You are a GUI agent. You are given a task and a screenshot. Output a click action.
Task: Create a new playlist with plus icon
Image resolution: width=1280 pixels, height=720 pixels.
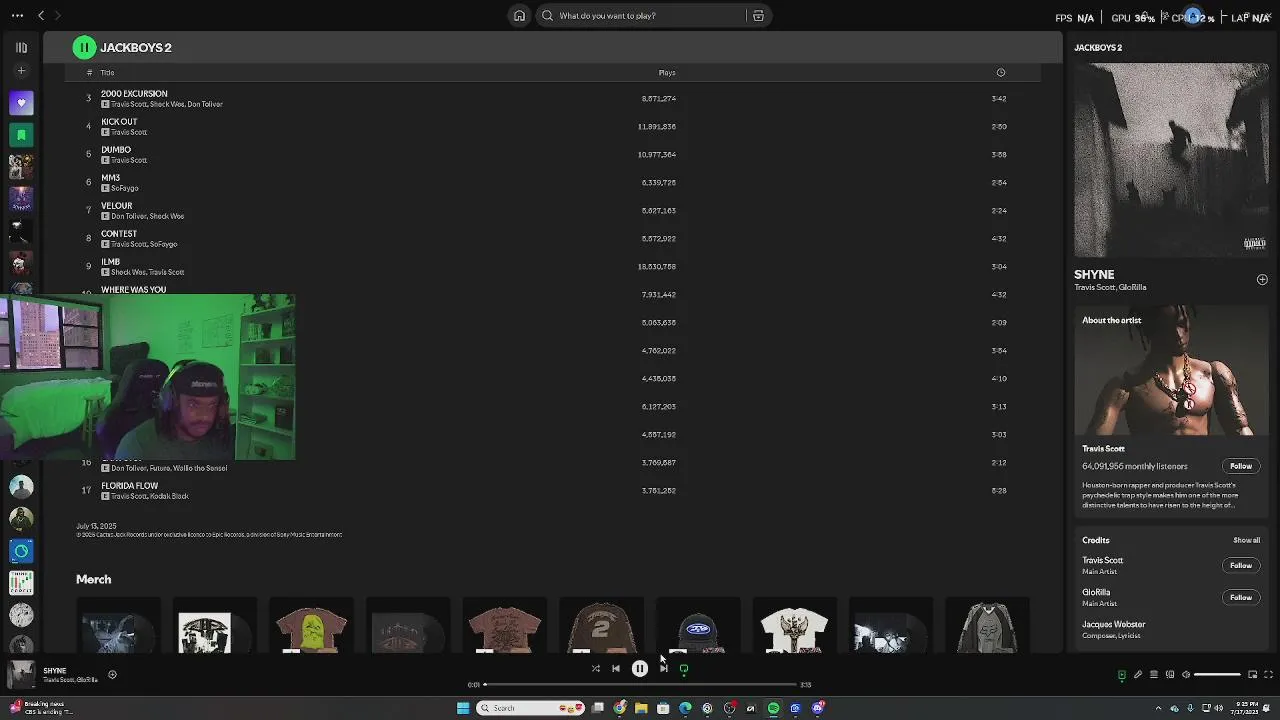click(21, 71)
